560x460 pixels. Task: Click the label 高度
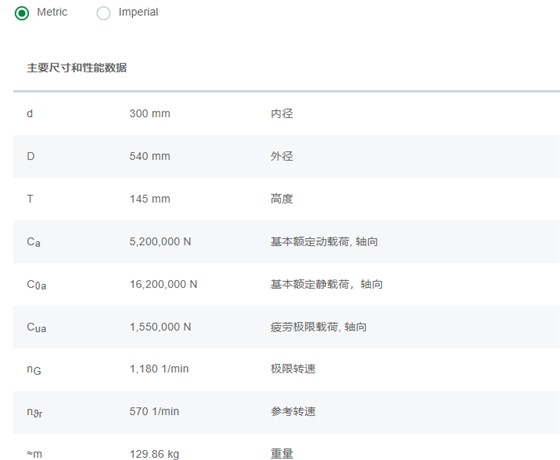[x=282, y=199]
